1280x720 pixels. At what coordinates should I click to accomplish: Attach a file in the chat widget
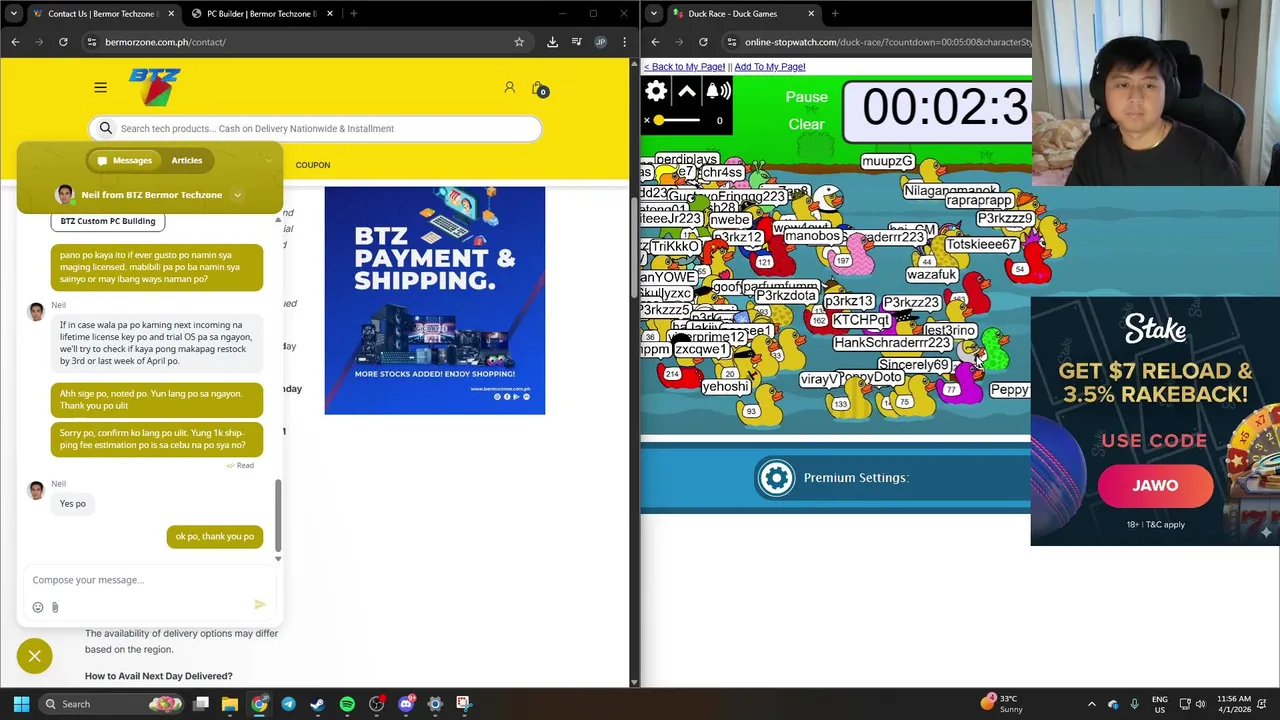click(x=55, y=607)
